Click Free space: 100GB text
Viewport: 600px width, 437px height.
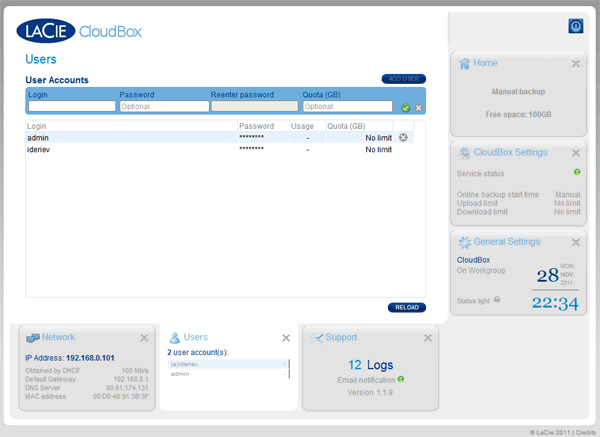click(518, 114)
